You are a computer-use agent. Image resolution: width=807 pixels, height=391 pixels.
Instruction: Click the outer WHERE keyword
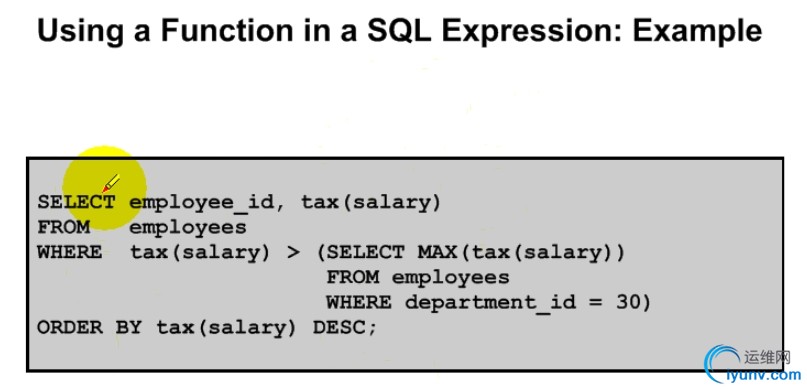[69, 252]
